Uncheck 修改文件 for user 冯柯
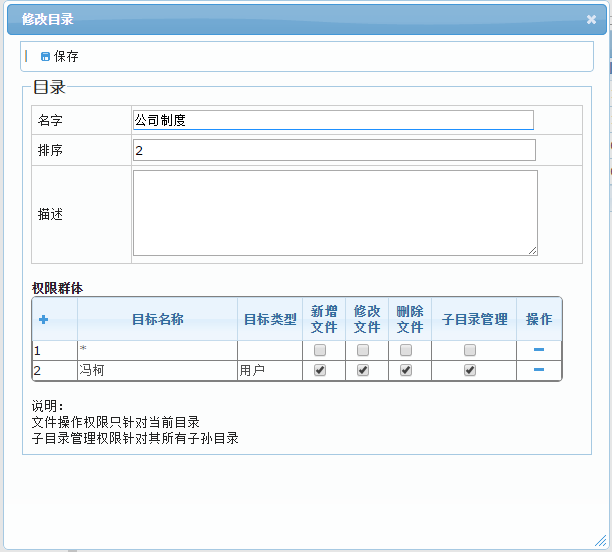The image size is (612, 552). coord(363,370)
